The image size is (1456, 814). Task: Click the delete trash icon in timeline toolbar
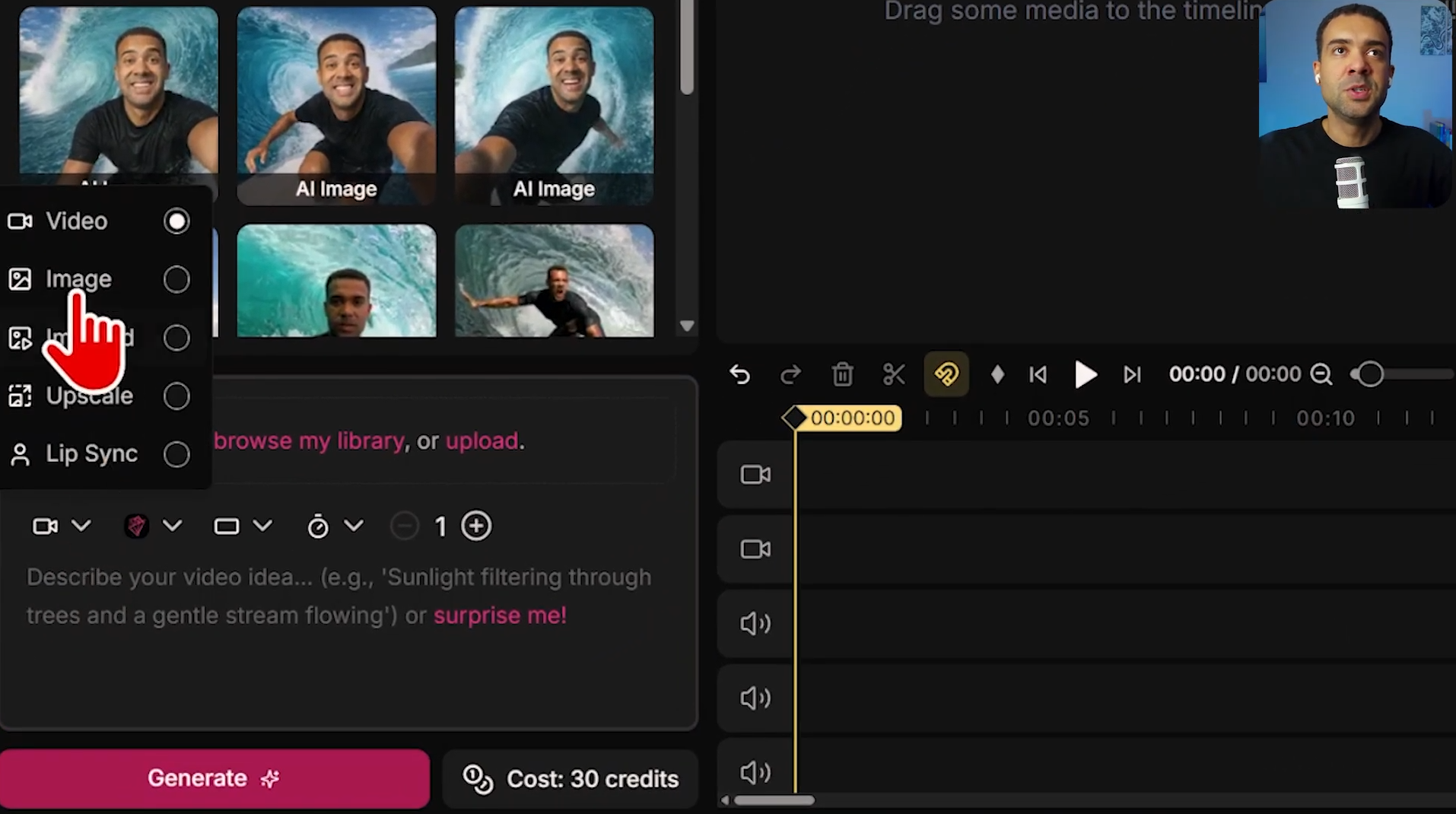842,374
